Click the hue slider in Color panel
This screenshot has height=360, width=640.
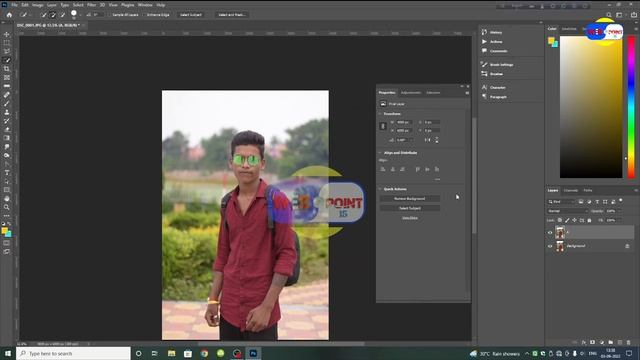pyautogui.click(x=631, y=107)
